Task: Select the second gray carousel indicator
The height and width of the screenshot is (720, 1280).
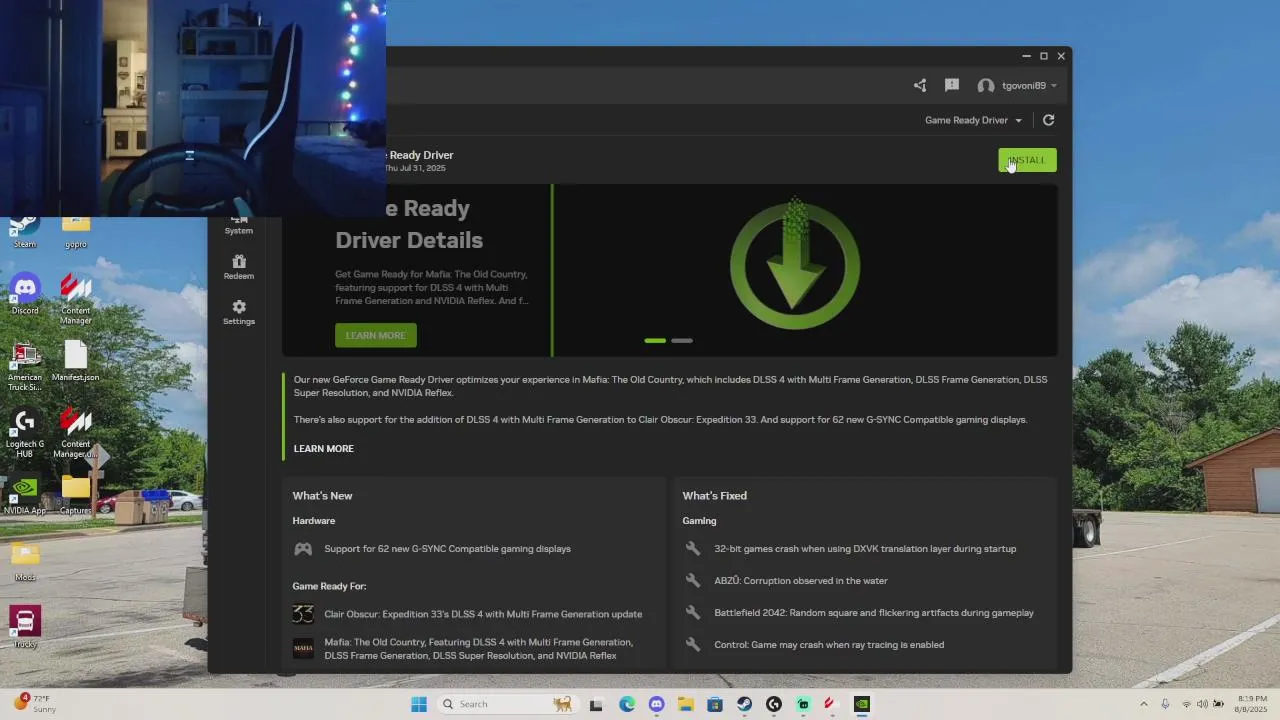Action: coord(682,341)
